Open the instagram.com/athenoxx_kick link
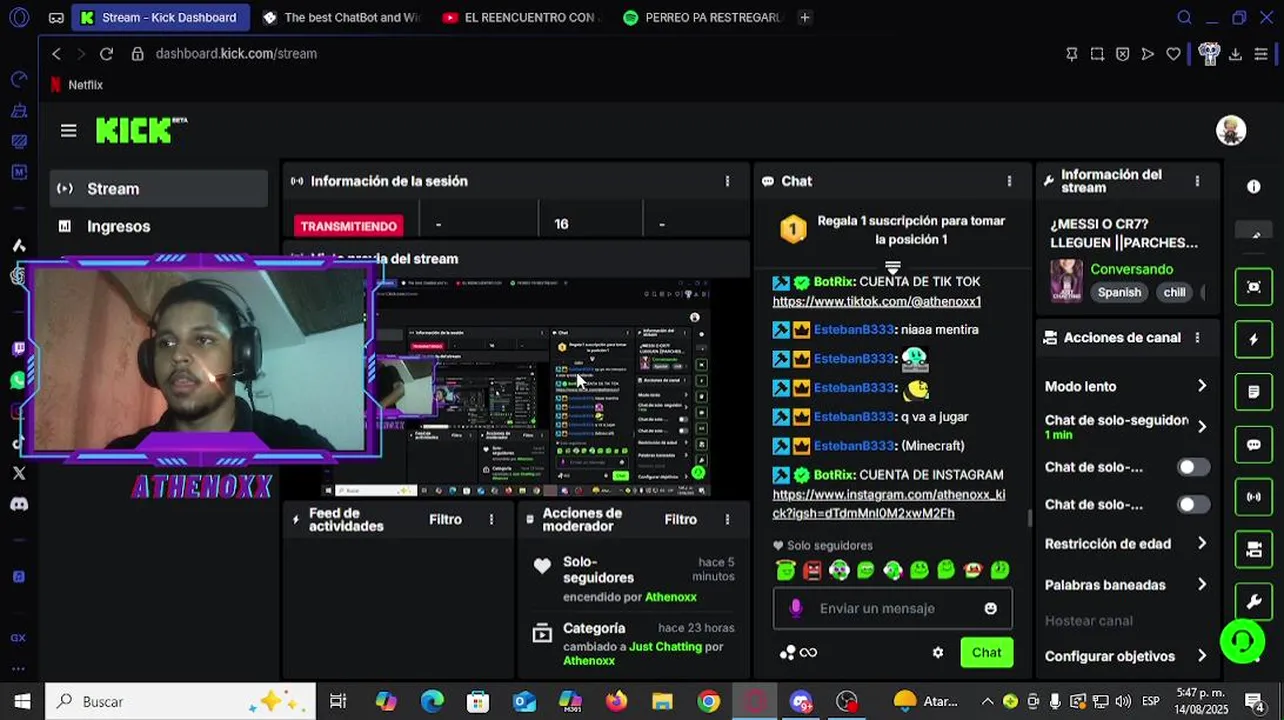The height and width of the screenshot is (720, 1284). 888,504
